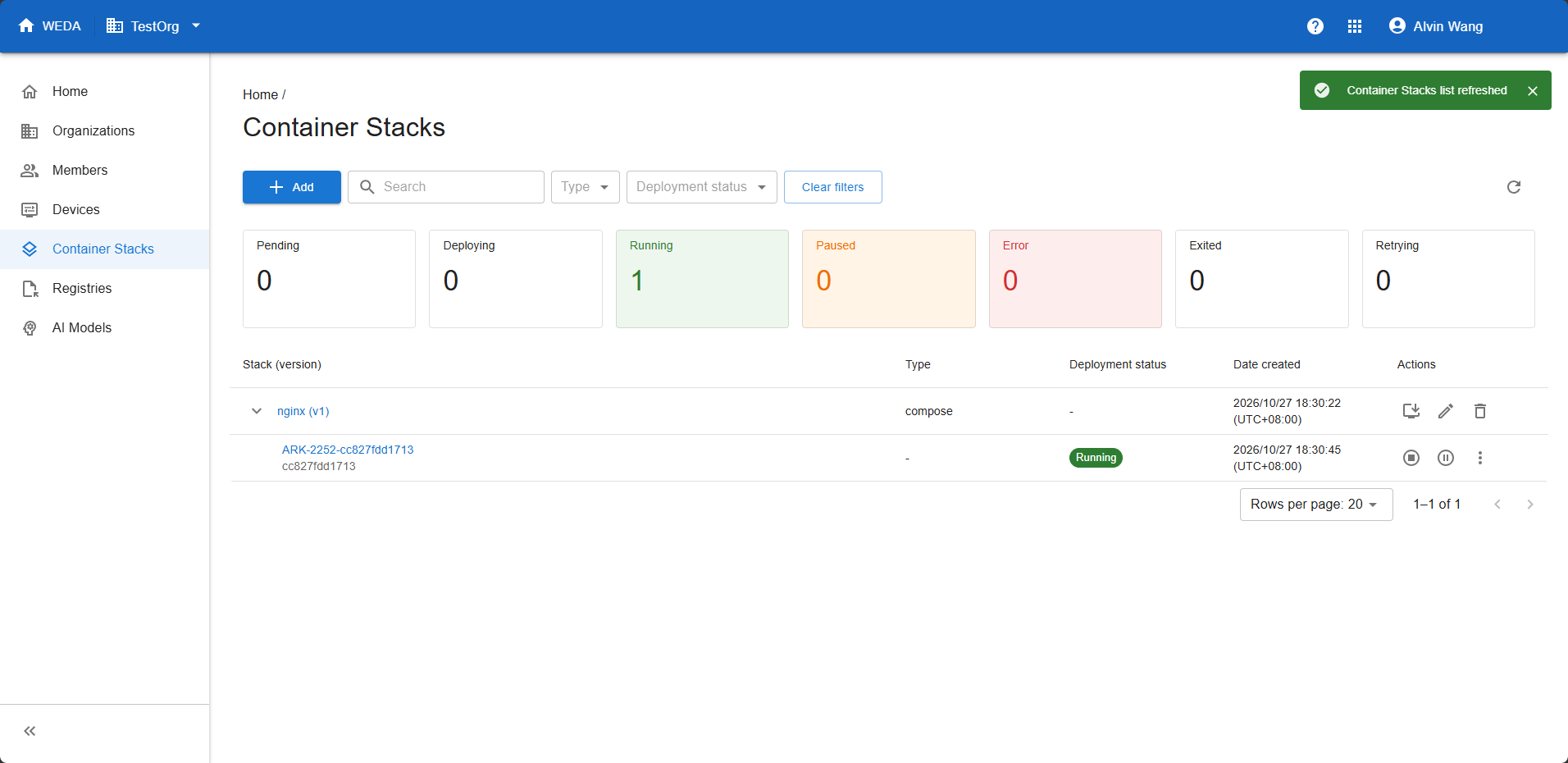This screenshot has height=763, width=1568.
Task: Stop the ARK-2252 deployment
Action: [x=1411, y=458]
